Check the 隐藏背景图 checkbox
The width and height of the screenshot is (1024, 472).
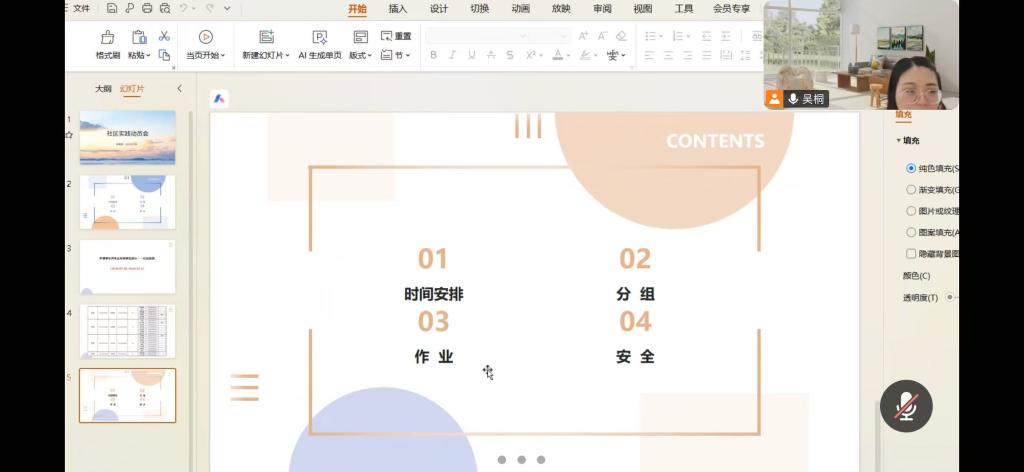coord(911,254)
